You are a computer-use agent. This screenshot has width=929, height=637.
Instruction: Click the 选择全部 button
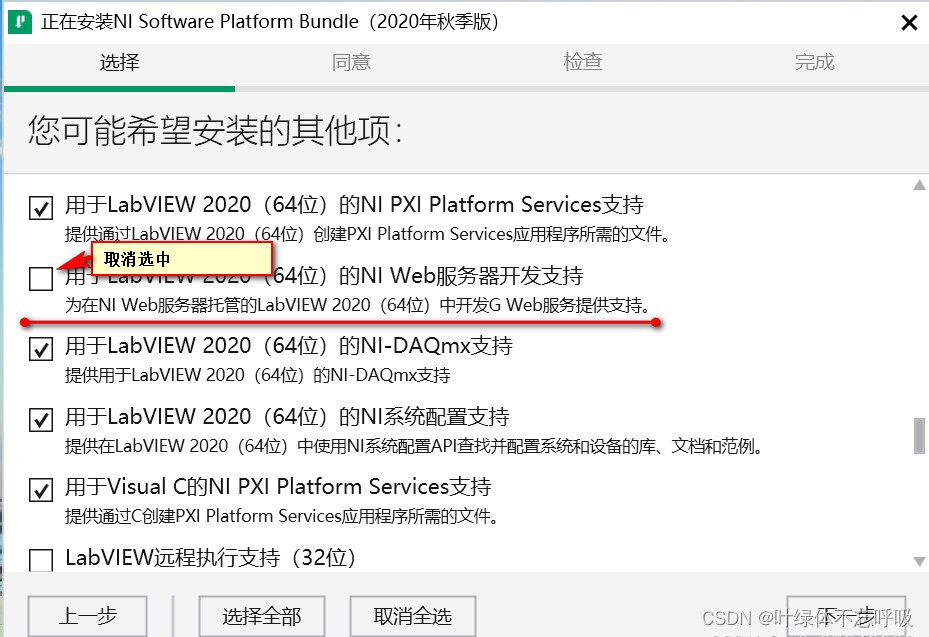coord(261,616)
